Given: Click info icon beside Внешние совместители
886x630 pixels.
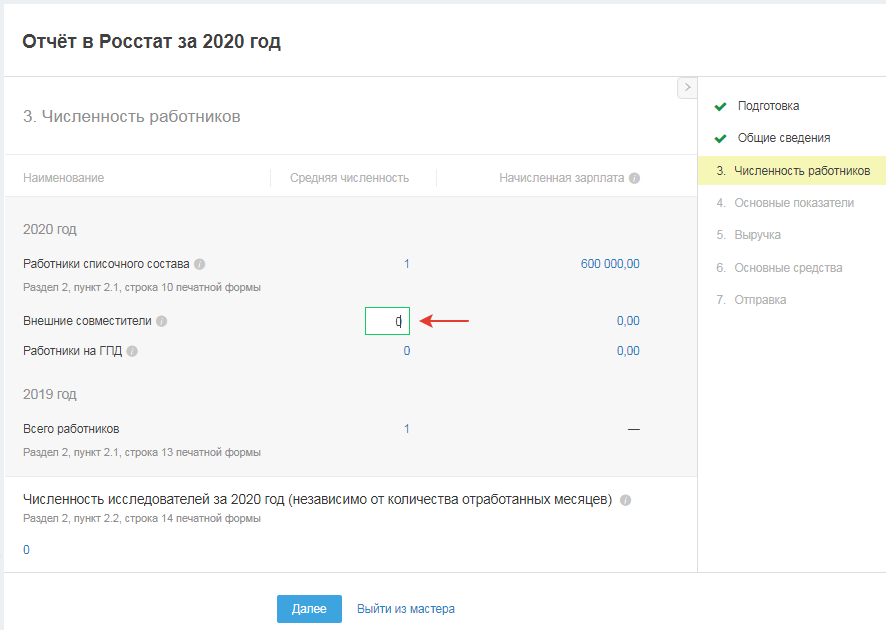Looking at the screenshot, I should click(x=162, y=322).
